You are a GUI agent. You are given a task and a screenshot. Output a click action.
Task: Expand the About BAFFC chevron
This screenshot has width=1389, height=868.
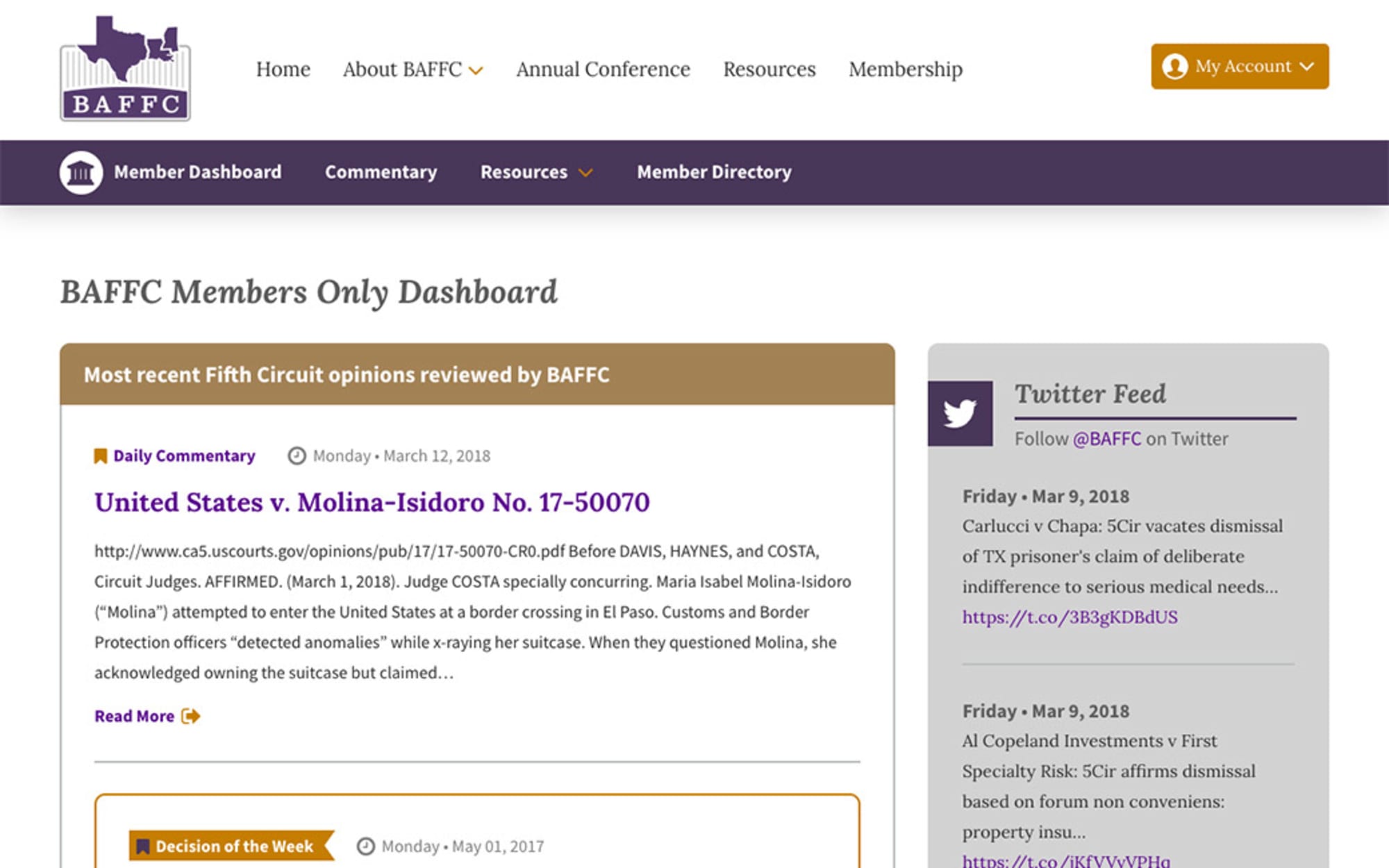476,71
